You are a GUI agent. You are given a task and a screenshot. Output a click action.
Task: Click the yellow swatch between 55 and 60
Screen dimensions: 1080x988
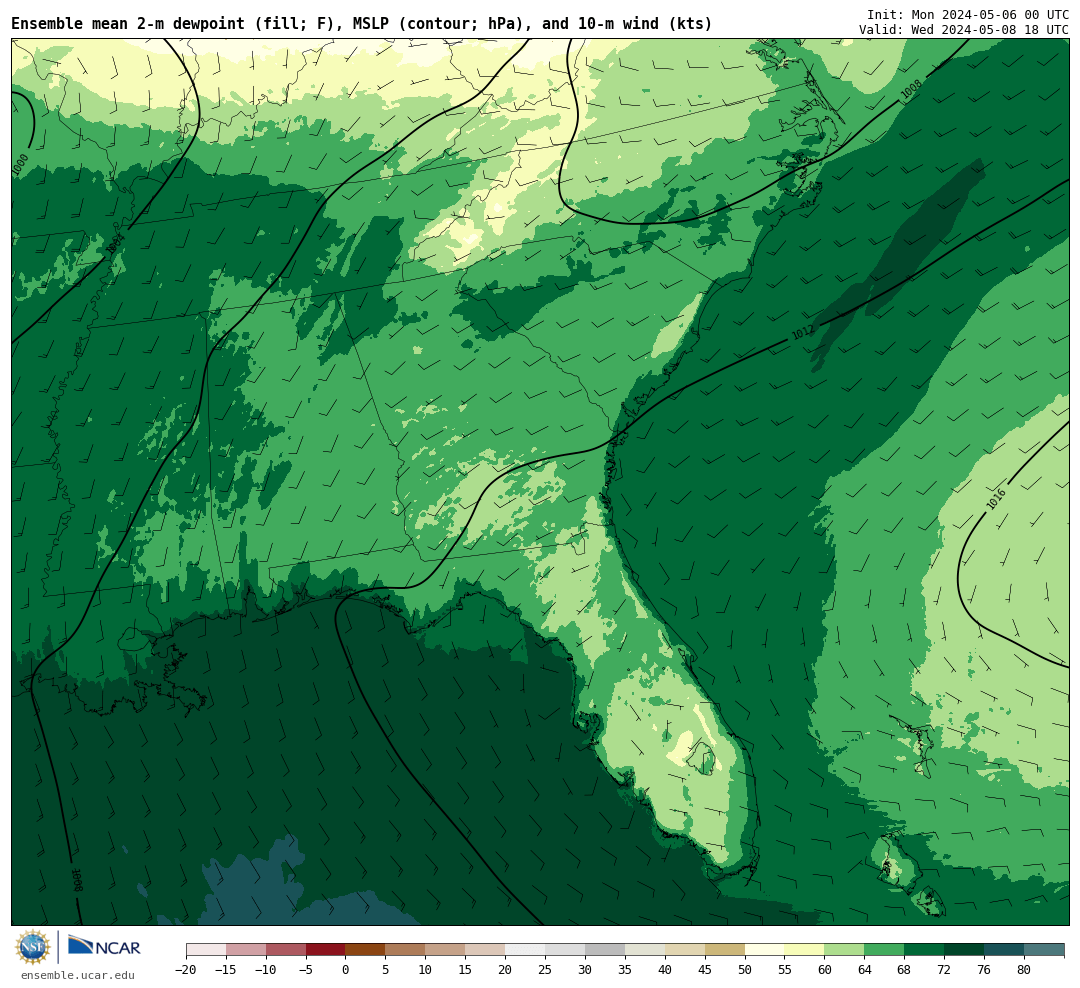coord(805,950)
